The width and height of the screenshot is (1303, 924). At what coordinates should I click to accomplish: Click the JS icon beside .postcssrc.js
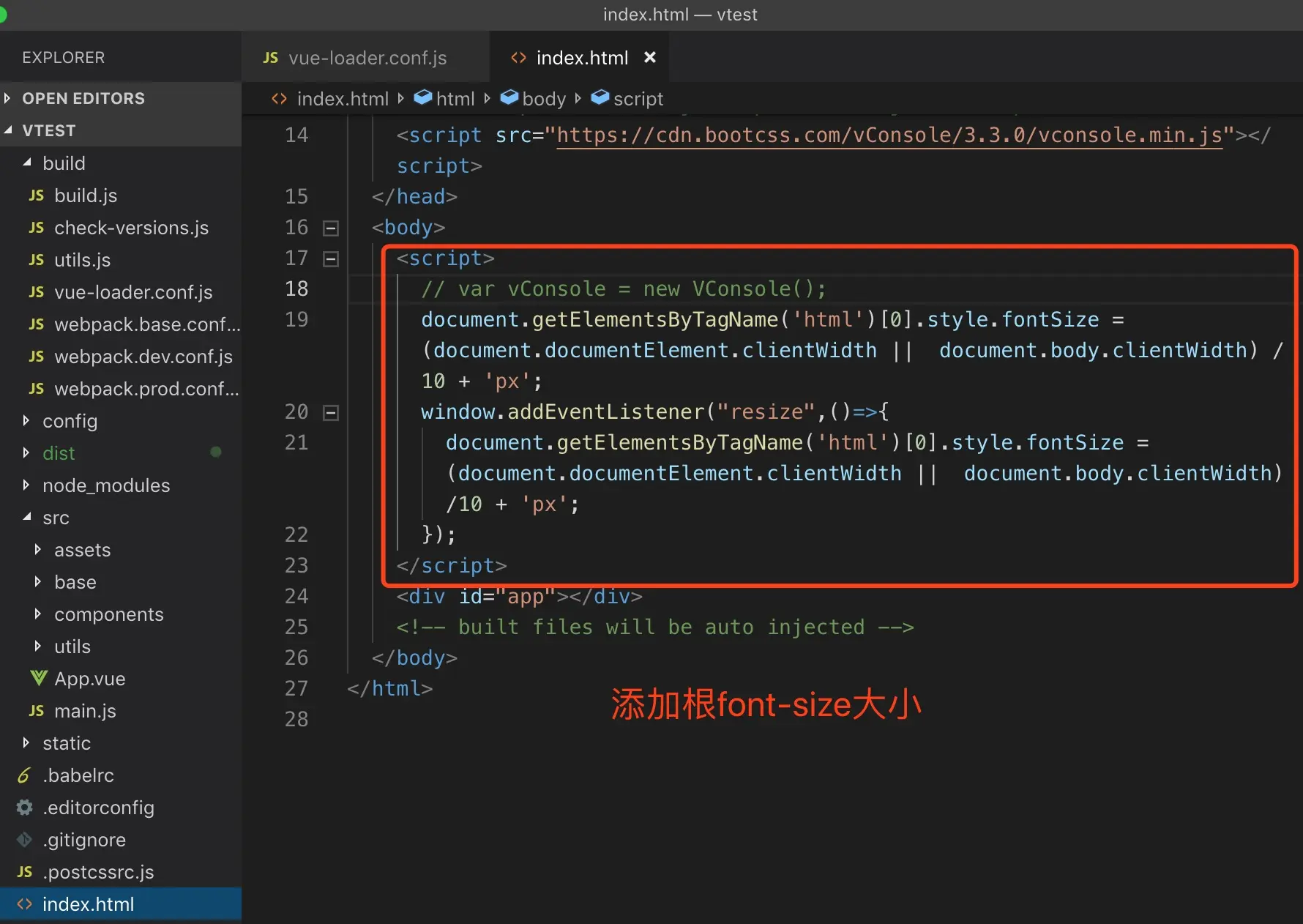(24, 872)
